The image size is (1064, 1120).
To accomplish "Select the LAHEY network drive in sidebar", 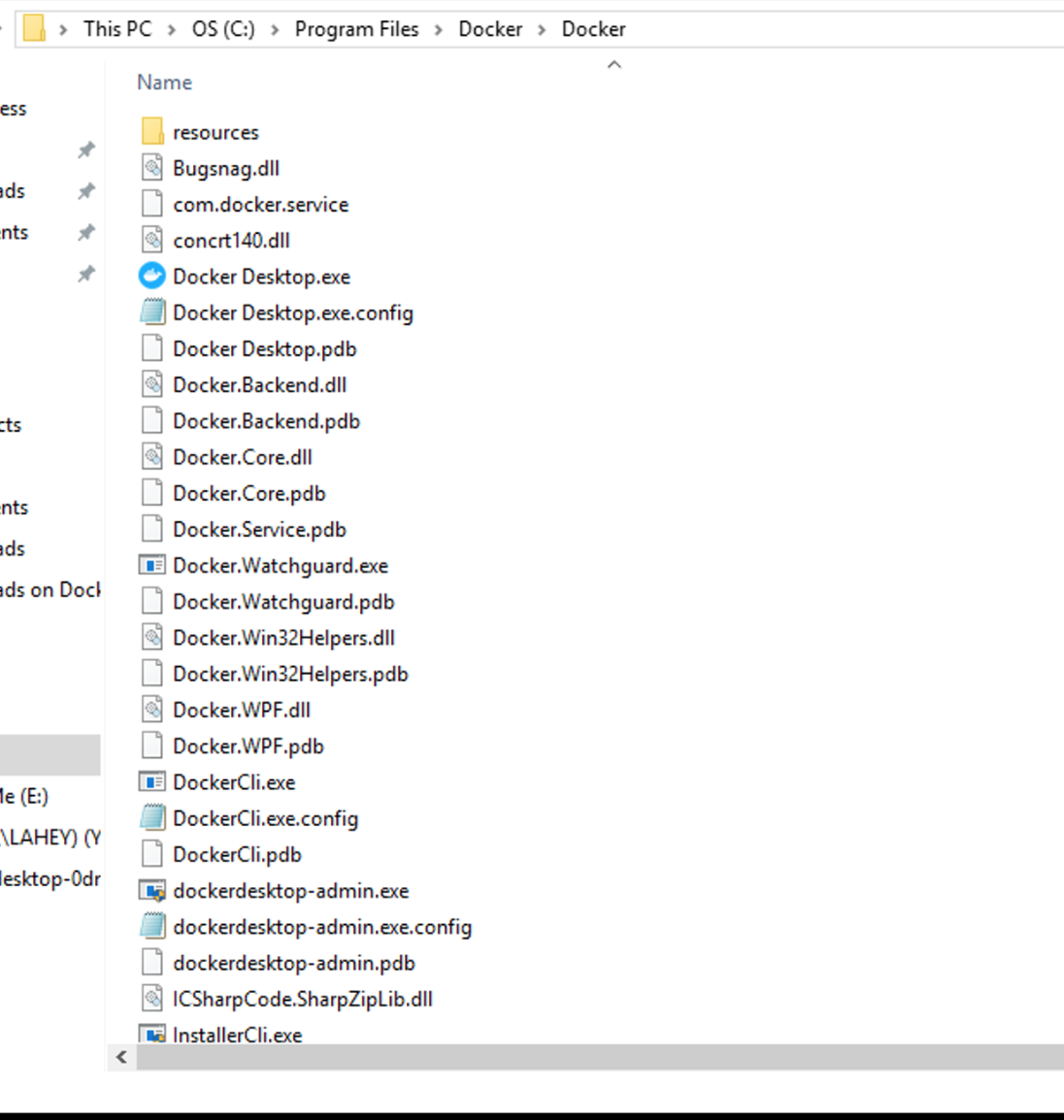I will (50, 838).
